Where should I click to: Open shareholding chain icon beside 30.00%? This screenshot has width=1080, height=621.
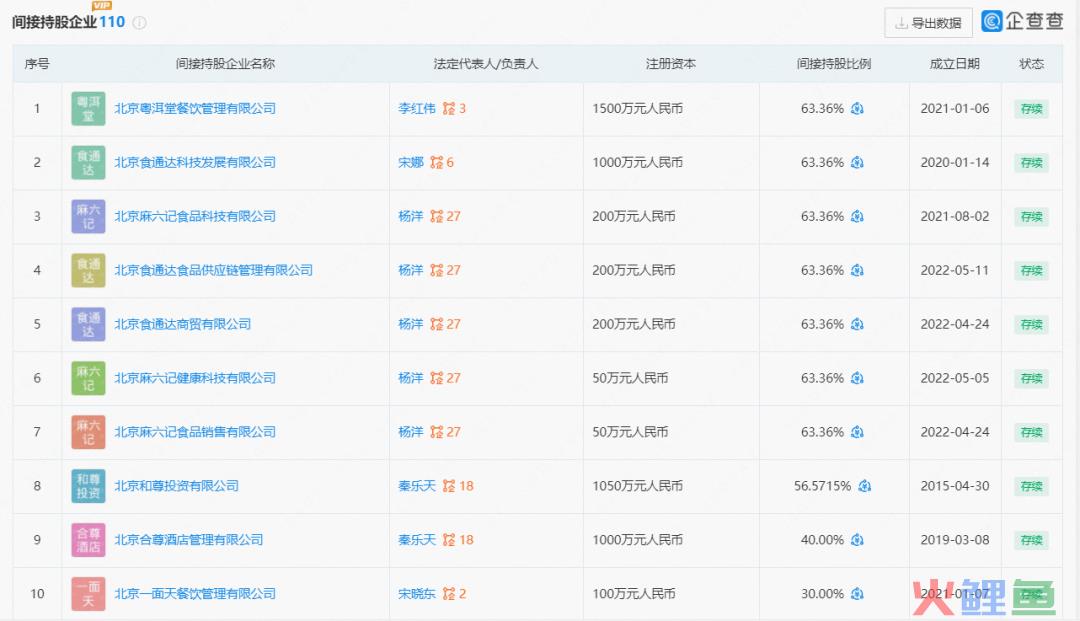pyautogui.click(x=857, y=593)
